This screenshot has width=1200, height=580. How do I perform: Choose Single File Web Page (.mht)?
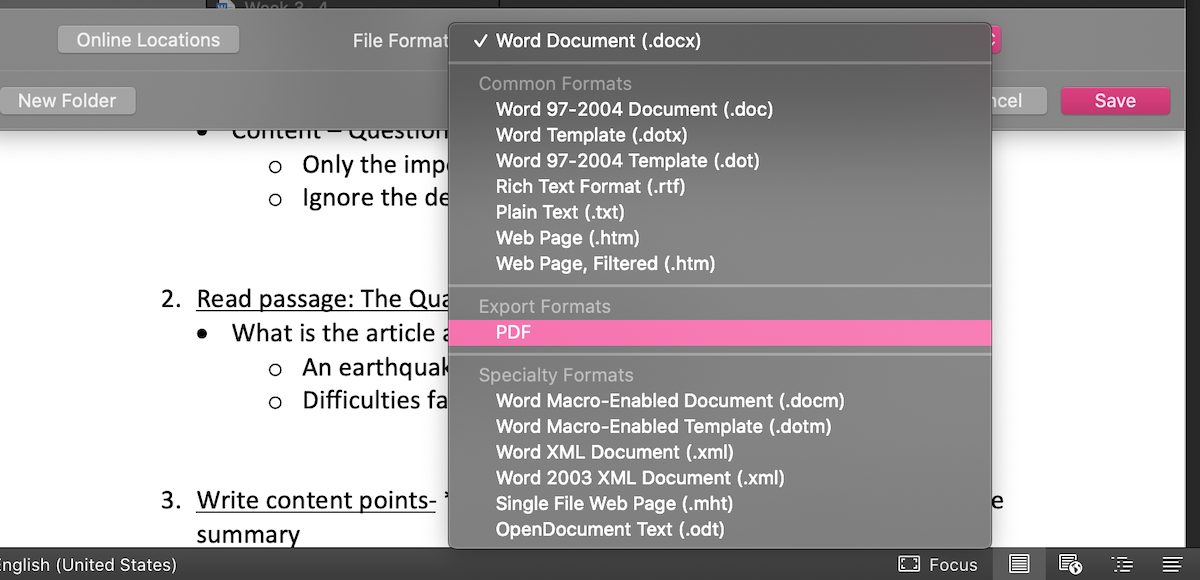(x=614, y=503)
